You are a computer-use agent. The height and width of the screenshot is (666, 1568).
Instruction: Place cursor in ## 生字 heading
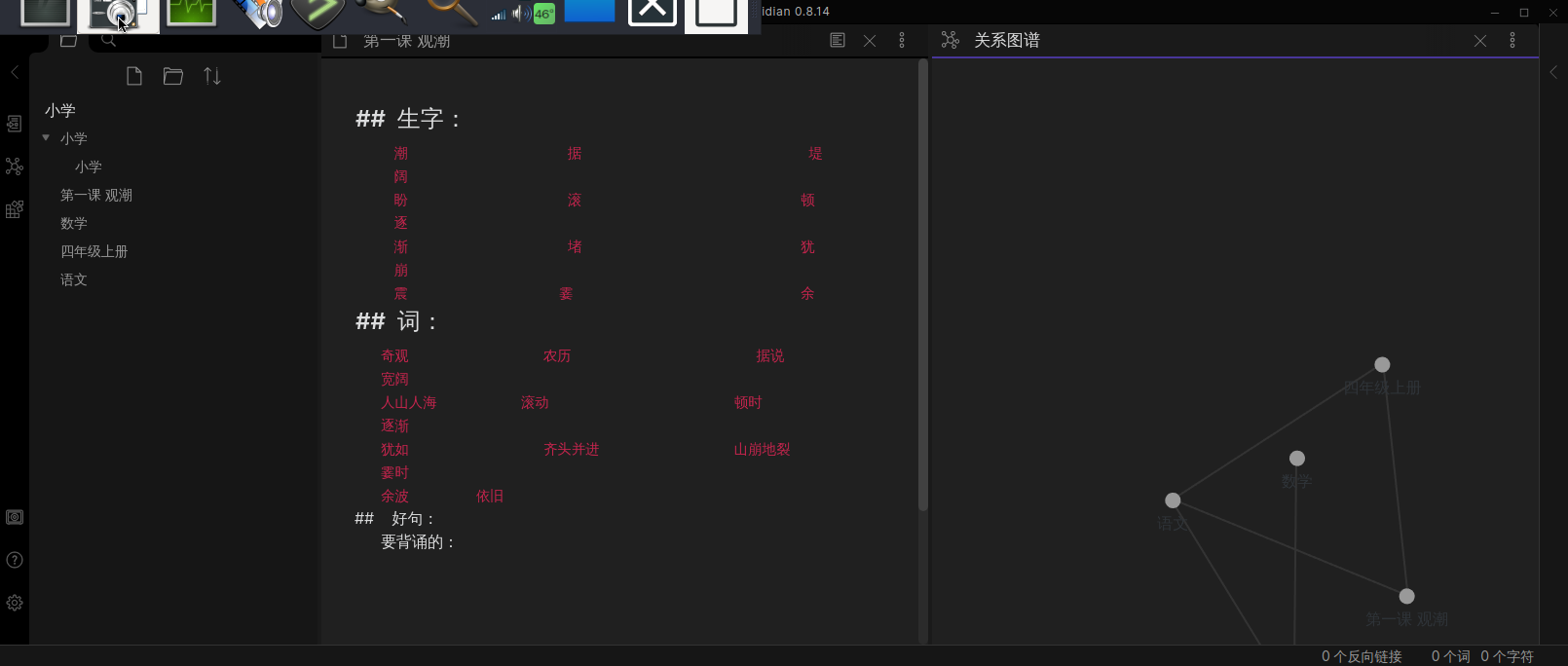point(407,119)
